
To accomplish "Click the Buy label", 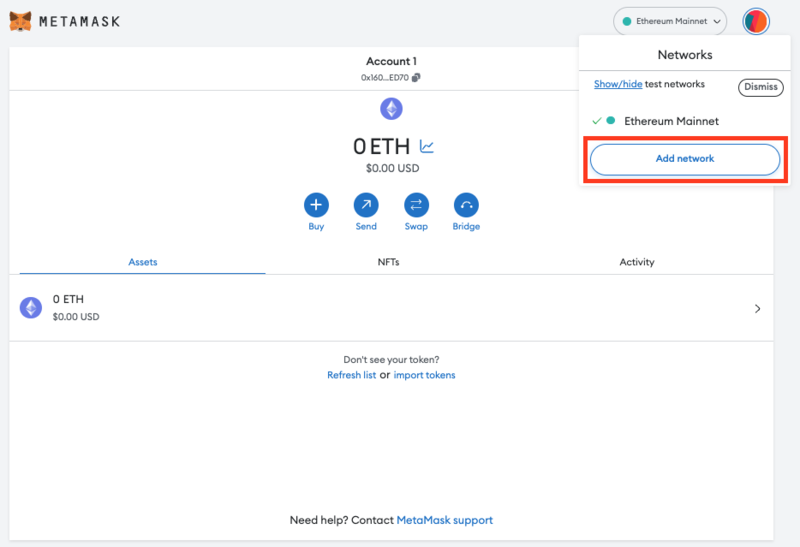I will pos(316,227).
